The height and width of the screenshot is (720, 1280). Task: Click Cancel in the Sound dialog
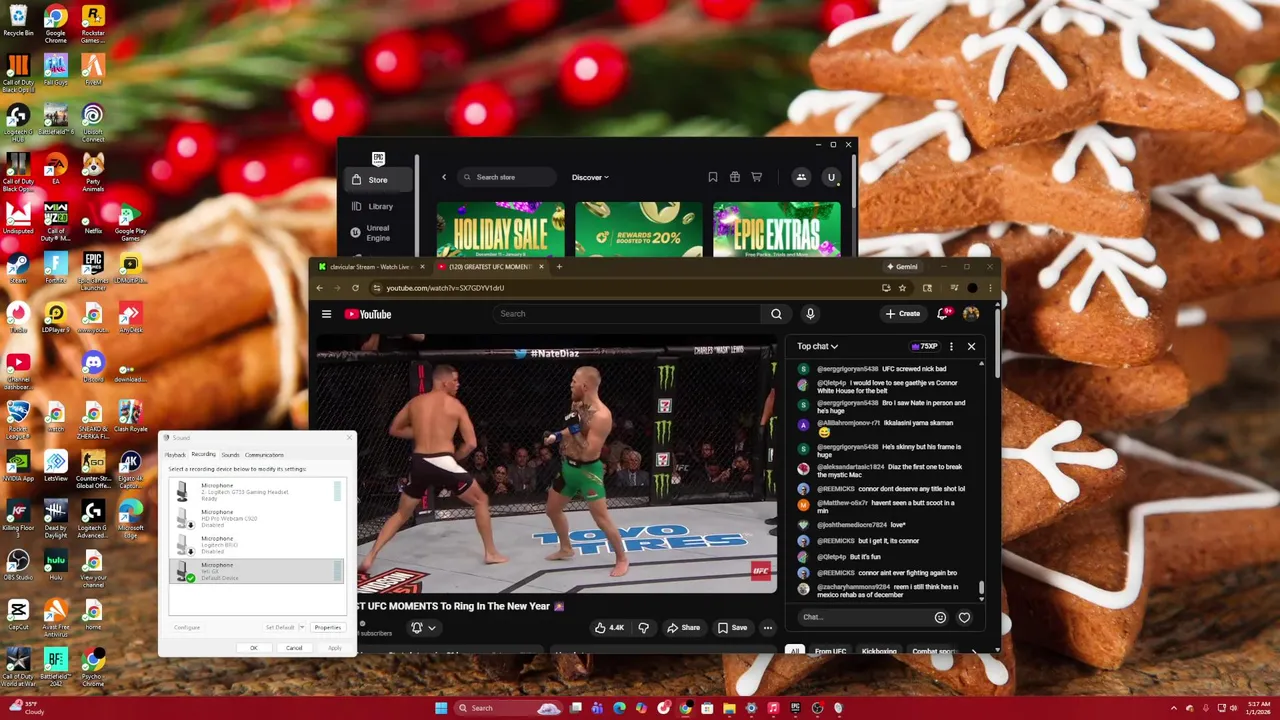click(x=294, y=648)
